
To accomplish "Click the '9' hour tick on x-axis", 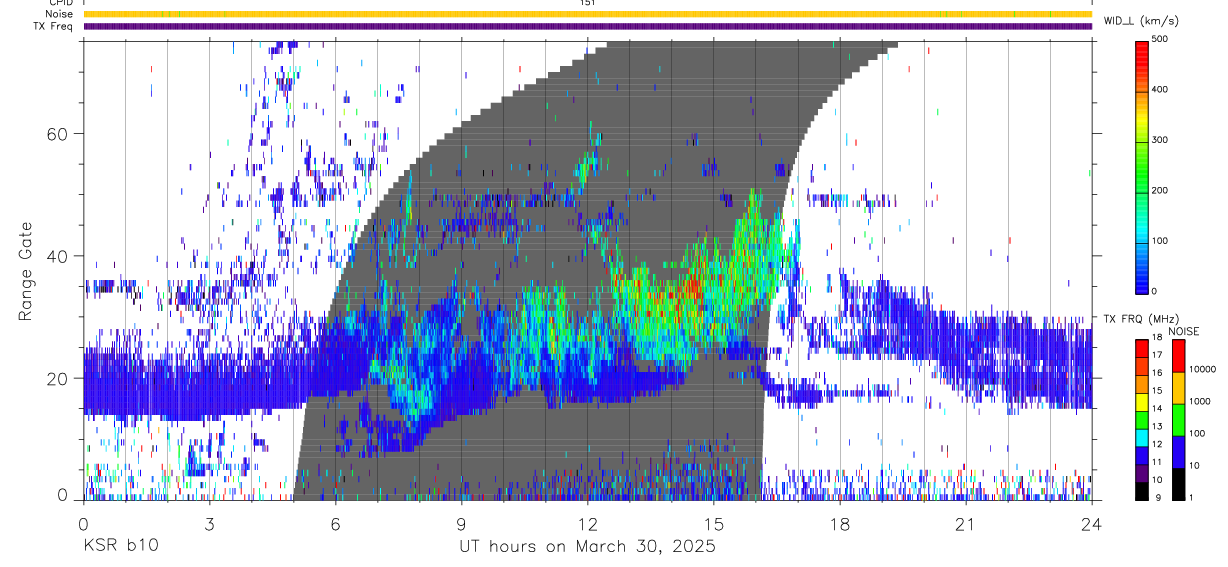I will click(461, 524).
